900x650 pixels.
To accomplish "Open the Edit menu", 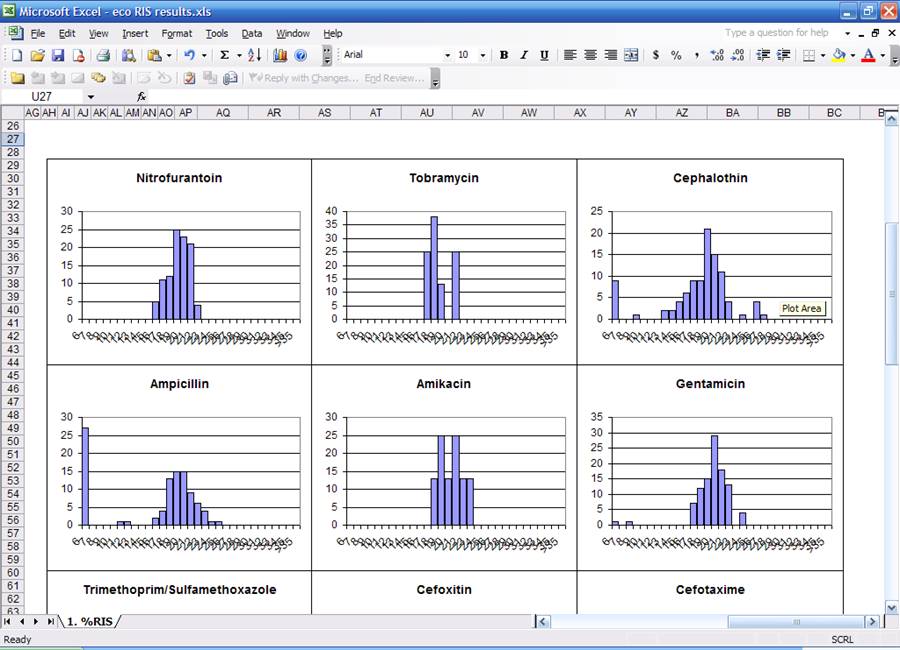I will pos(67,33).
